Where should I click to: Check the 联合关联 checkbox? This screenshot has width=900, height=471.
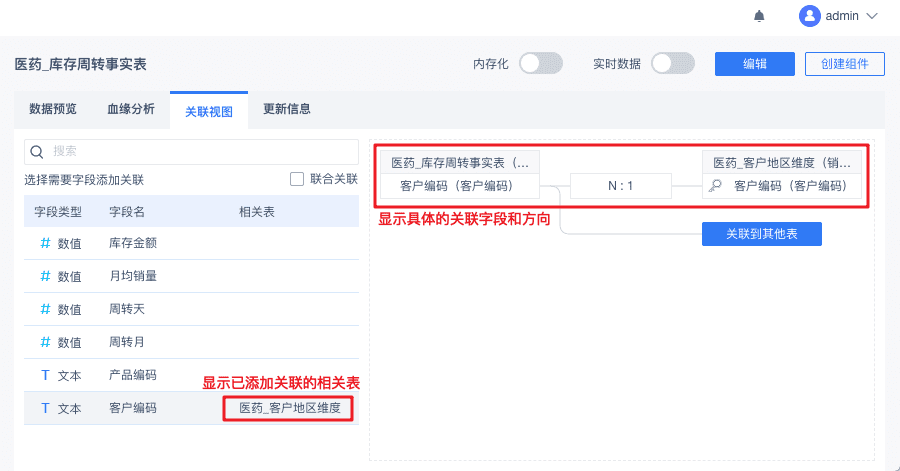click(x=297, y=179)
